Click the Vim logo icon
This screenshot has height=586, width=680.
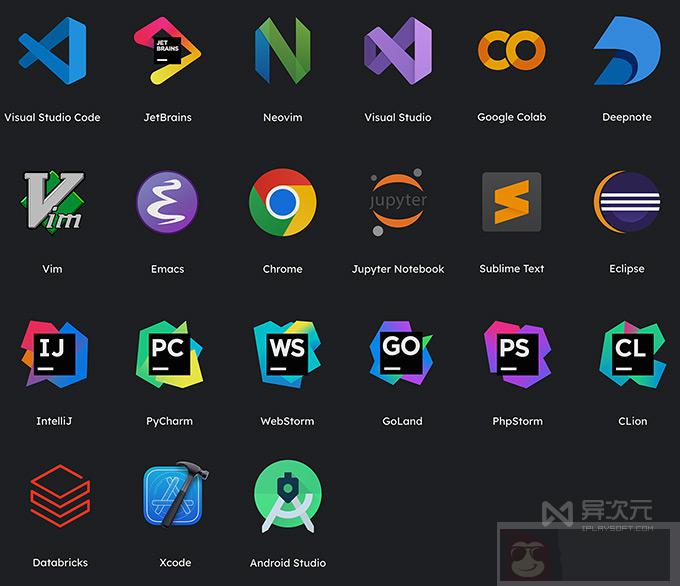coord(52,201)
